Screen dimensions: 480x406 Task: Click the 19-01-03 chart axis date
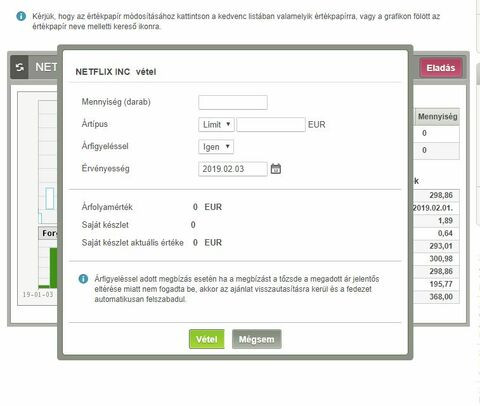click(38, 295)
